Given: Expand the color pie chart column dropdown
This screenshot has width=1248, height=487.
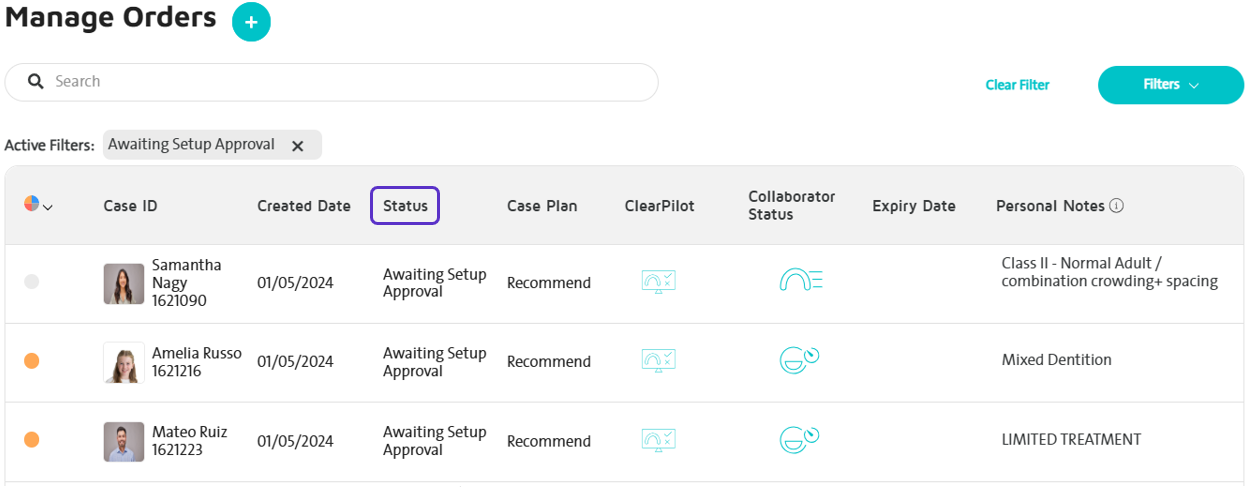Looking at the screenshot, I should 38,205.
